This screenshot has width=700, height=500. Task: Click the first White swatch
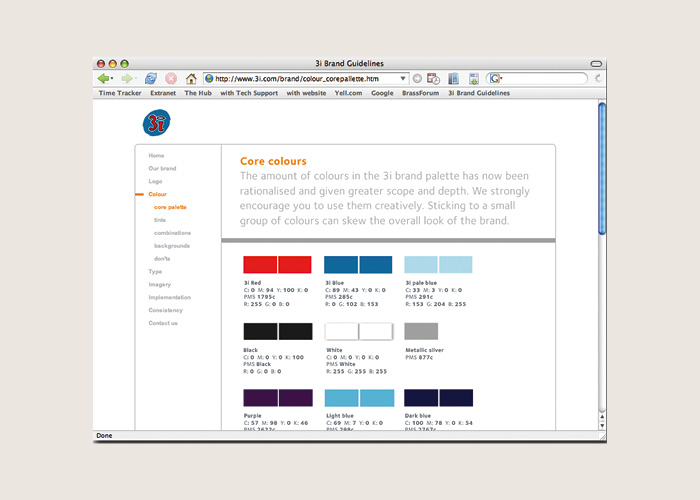point(342,332)
